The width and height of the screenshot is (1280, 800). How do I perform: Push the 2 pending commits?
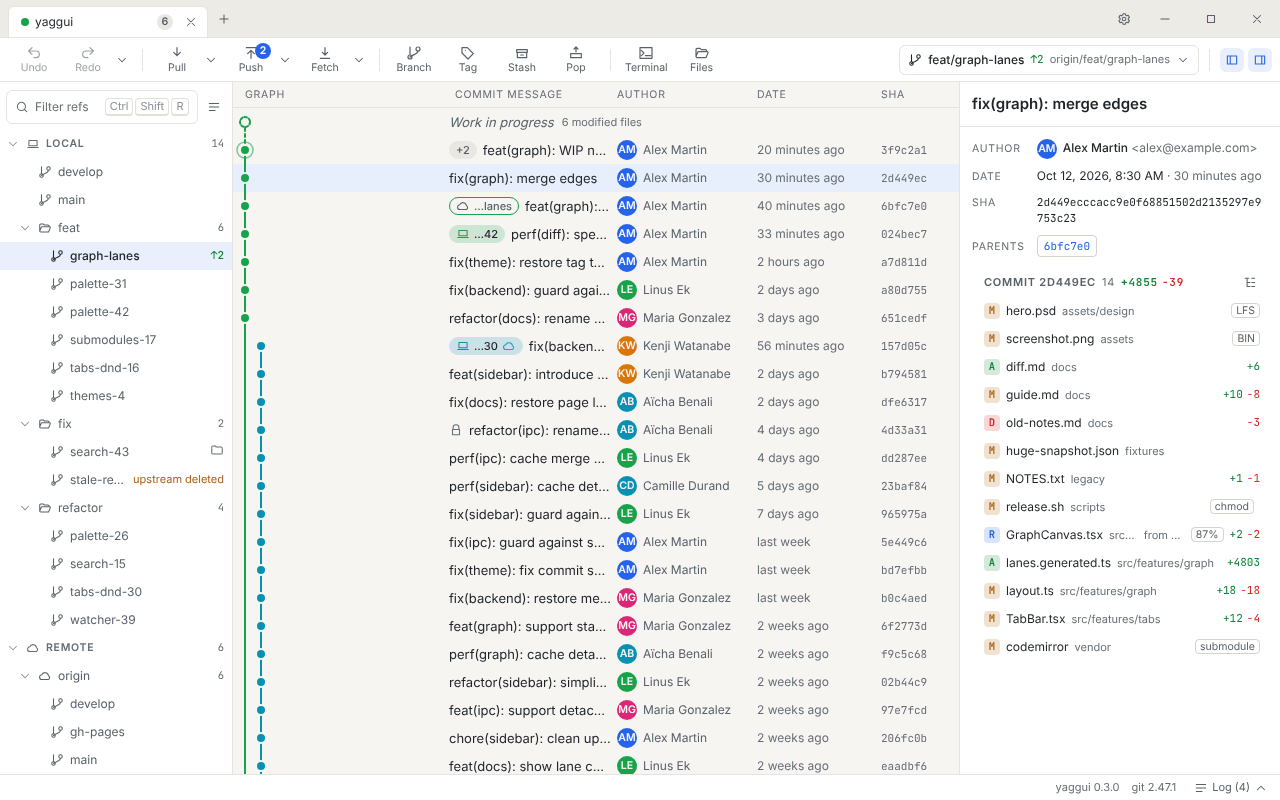[x=251, y=59]
